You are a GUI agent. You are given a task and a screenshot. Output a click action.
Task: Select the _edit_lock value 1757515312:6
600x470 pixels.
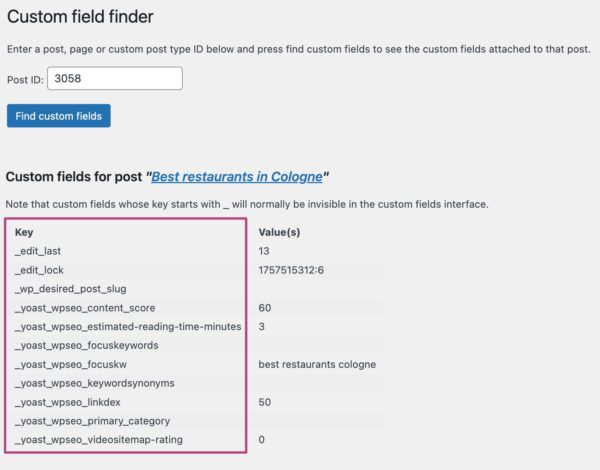(297, 270)
